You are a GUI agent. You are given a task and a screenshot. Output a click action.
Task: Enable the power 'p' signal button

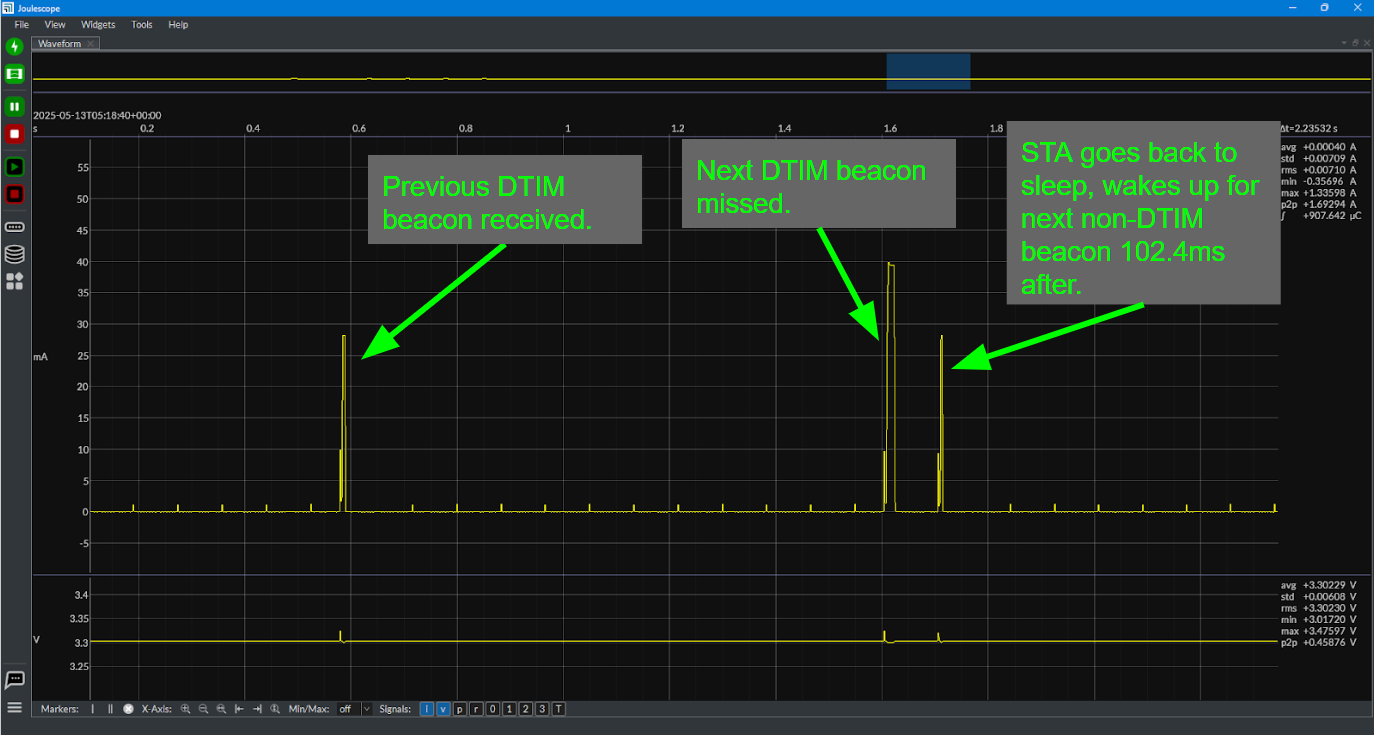point(460,709)
